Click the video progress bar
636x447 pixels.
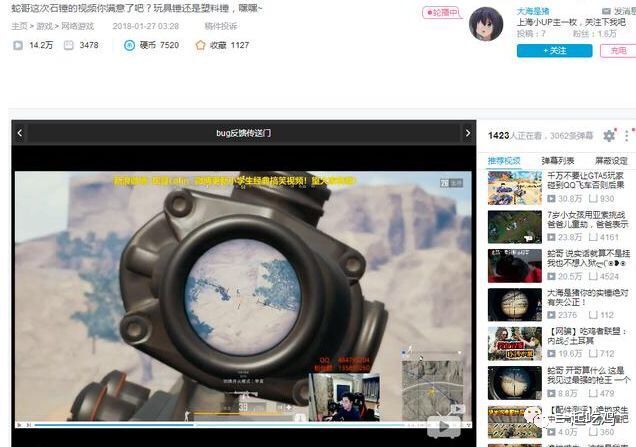click(x=219, y=425)
